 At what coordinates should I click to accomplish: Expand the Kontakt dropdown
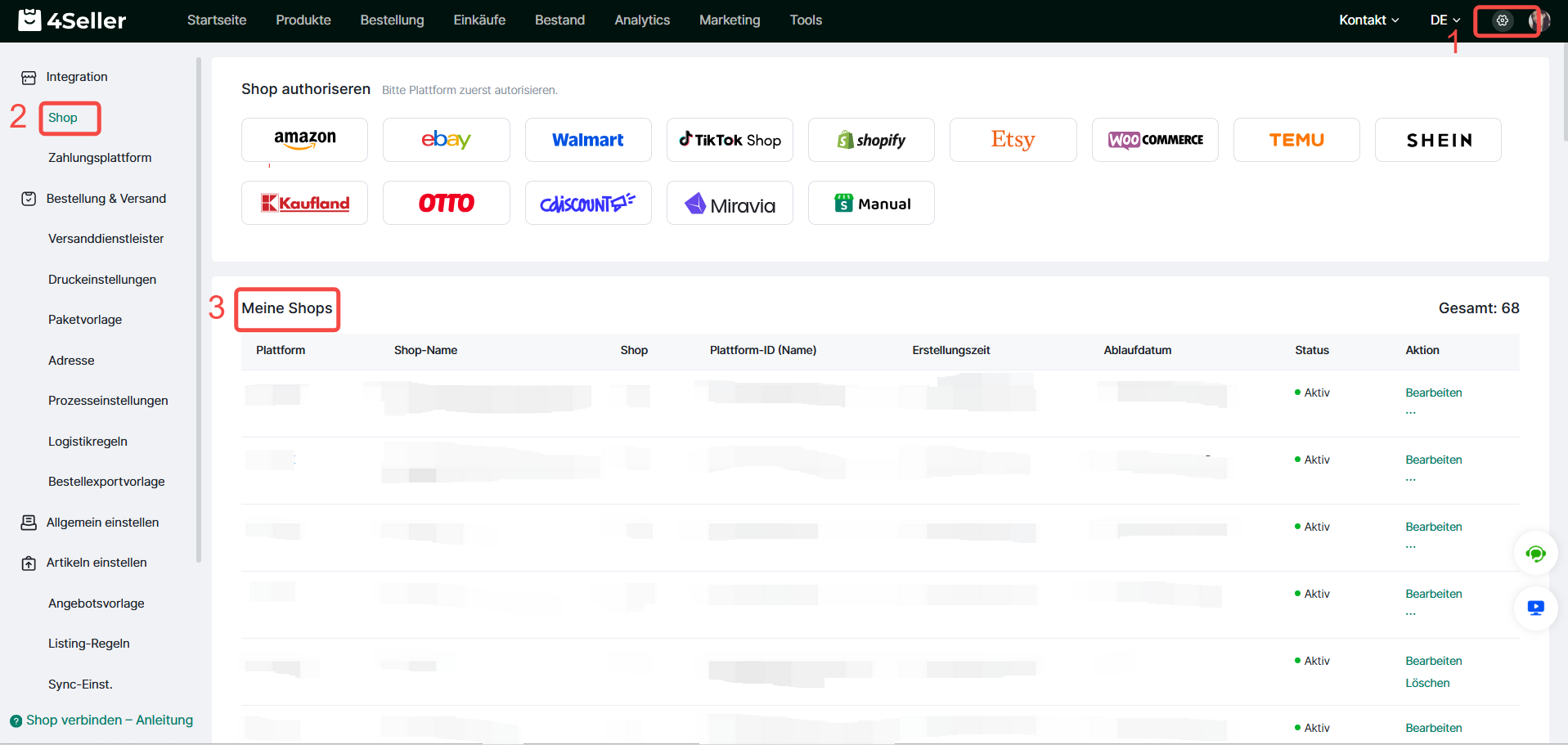point(1368,20)
